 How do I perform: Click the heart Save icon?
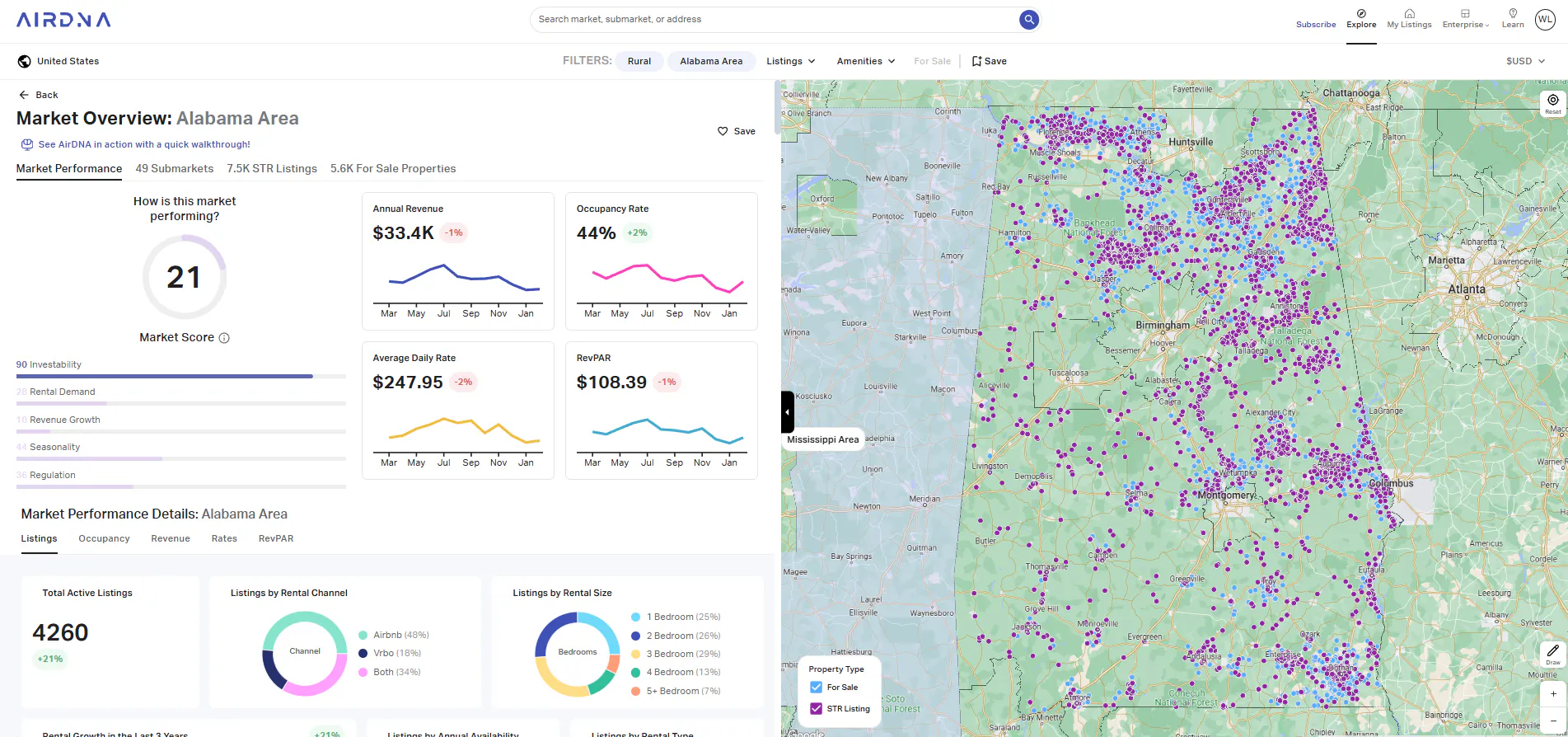coord(723,131)
